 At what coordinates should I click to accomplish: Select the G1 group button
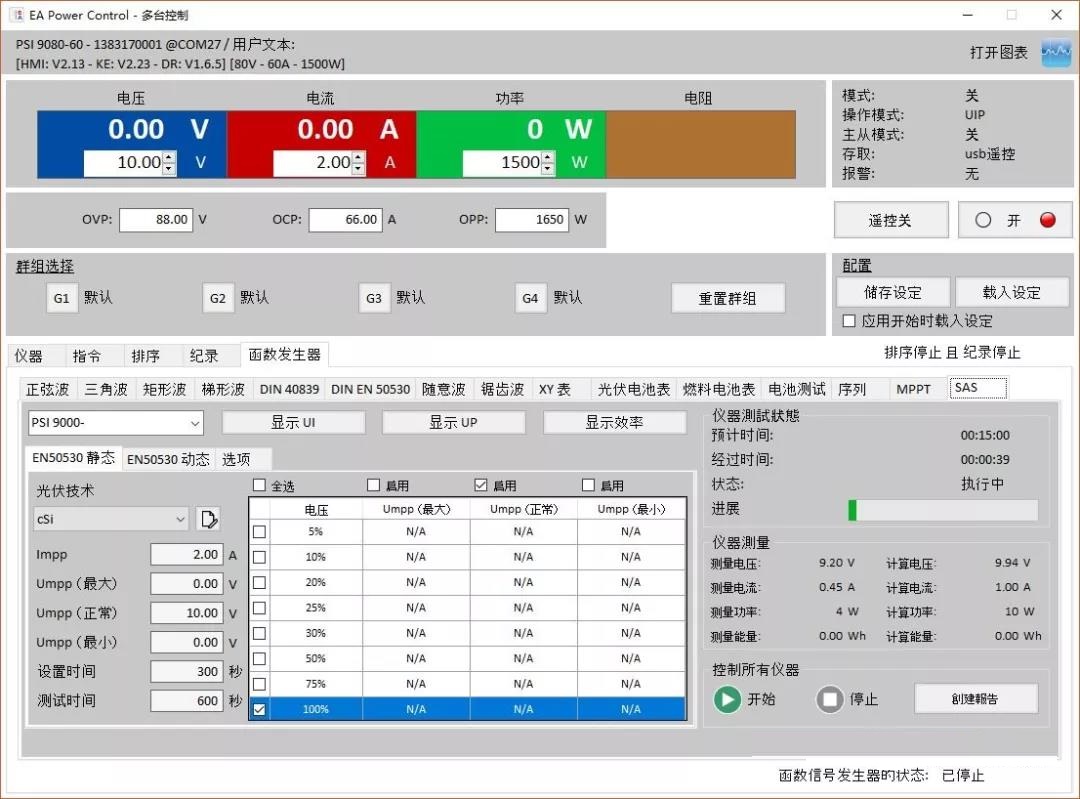click(x=62, y=298)
